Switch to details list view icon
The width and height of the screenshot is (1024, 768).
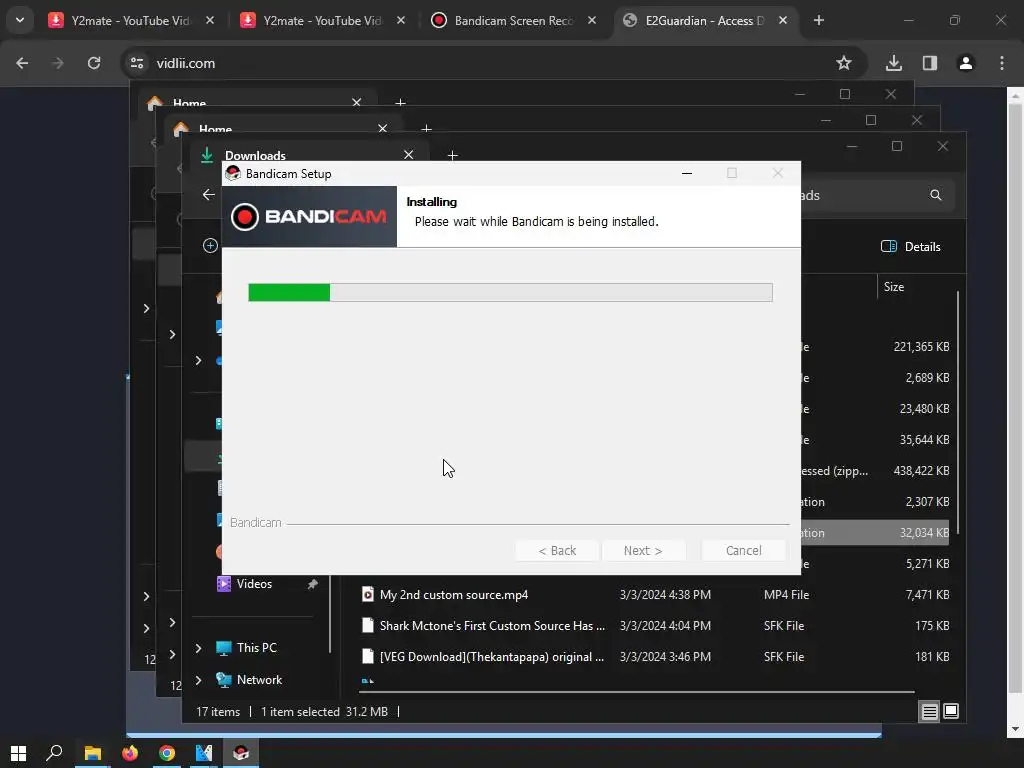coord(929,711)
